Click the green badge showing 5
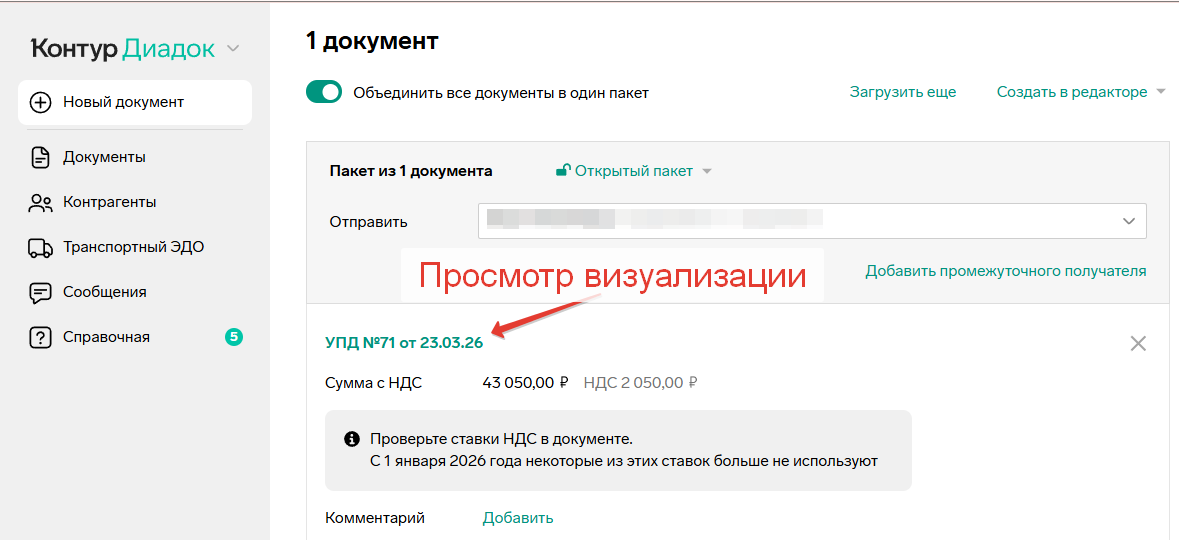 point(234,337)
